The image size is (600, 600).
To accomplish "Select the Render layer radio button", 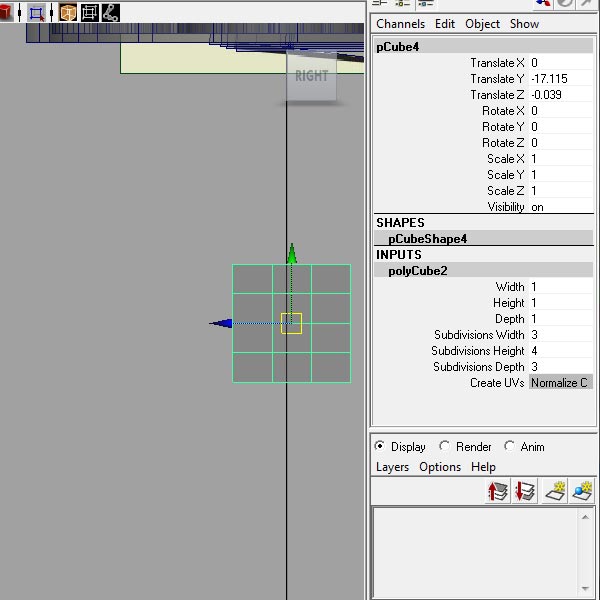I will [x=444, y=446].
